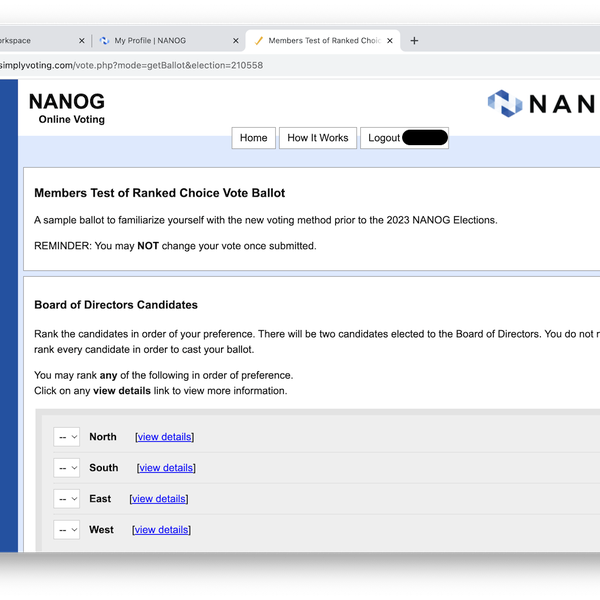
Task: Click the NANOG favicon on the My Profile tab
Action: [x=104, y=41]
